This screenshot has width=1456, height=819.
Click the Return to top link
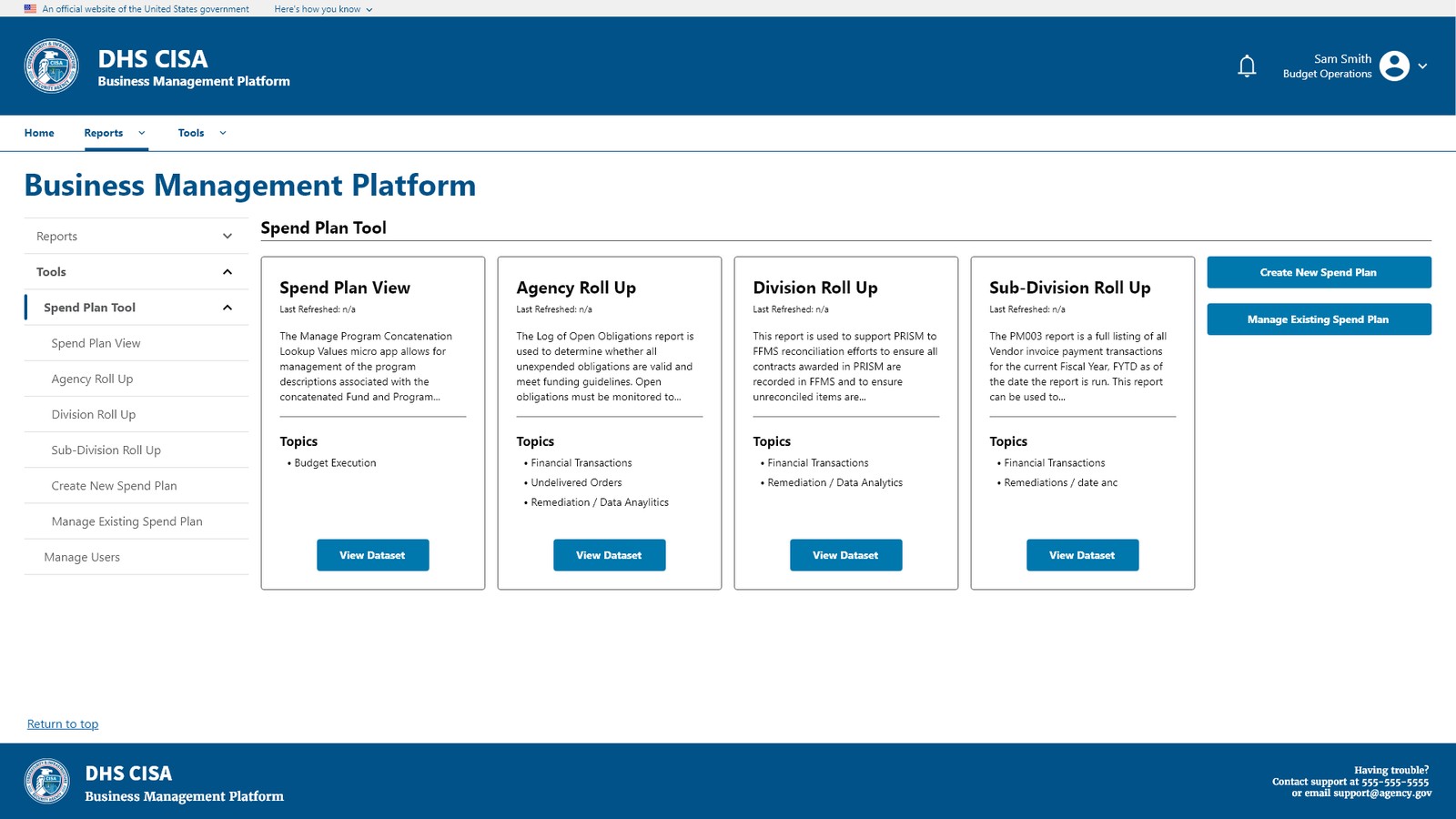point(63,724)
